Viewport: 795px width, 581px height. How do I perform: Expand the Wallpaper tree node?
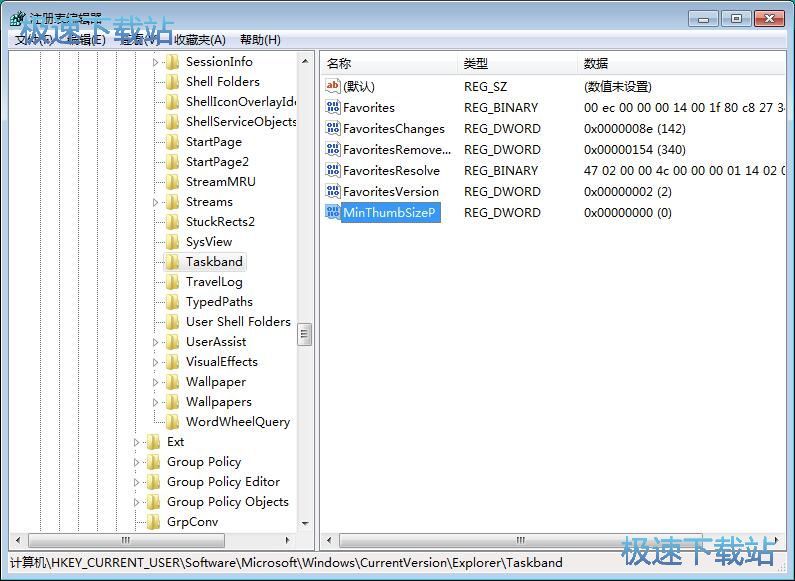pos(156,382)
